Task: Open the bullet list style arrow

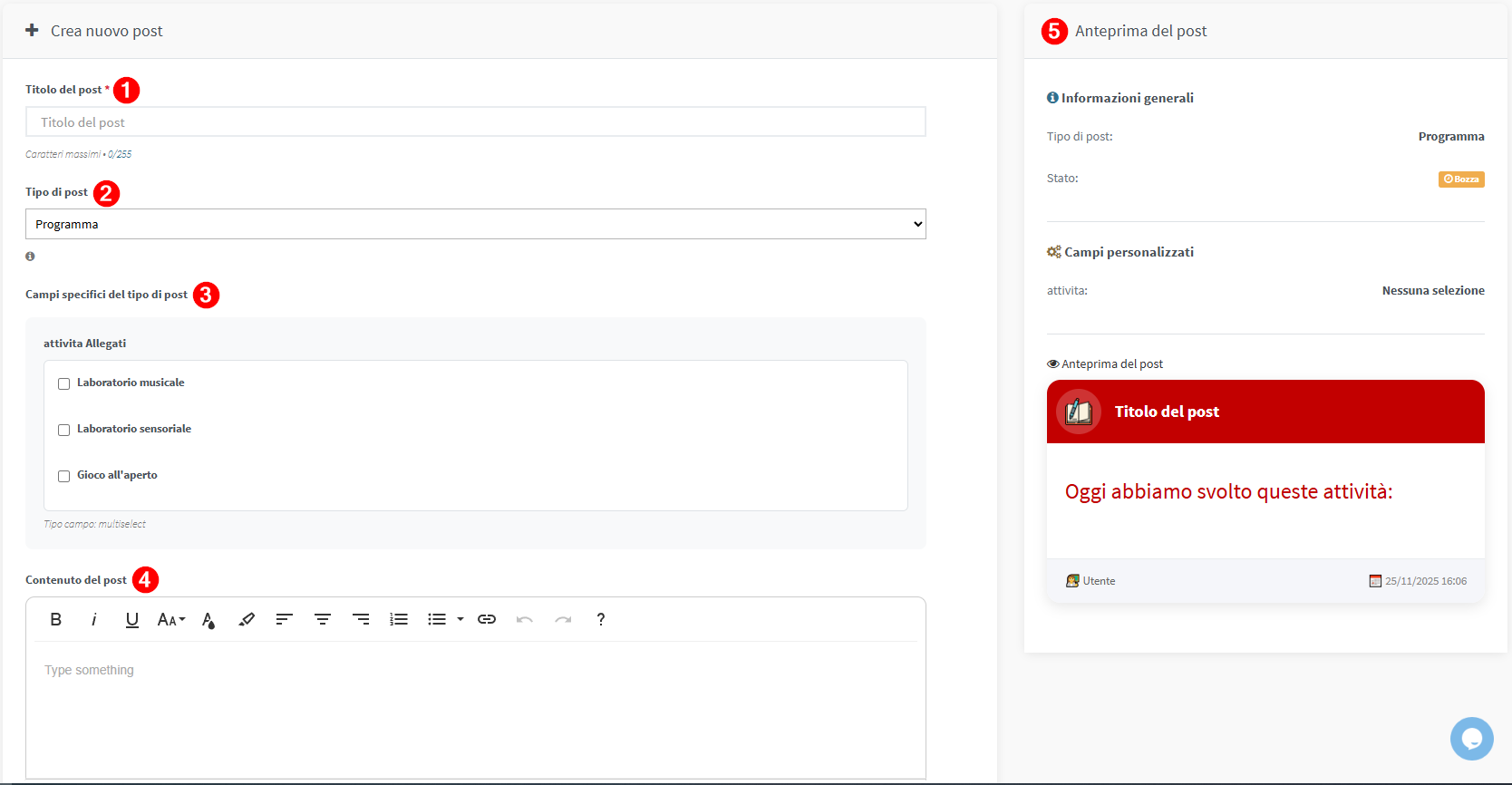Action: [460, 619]
